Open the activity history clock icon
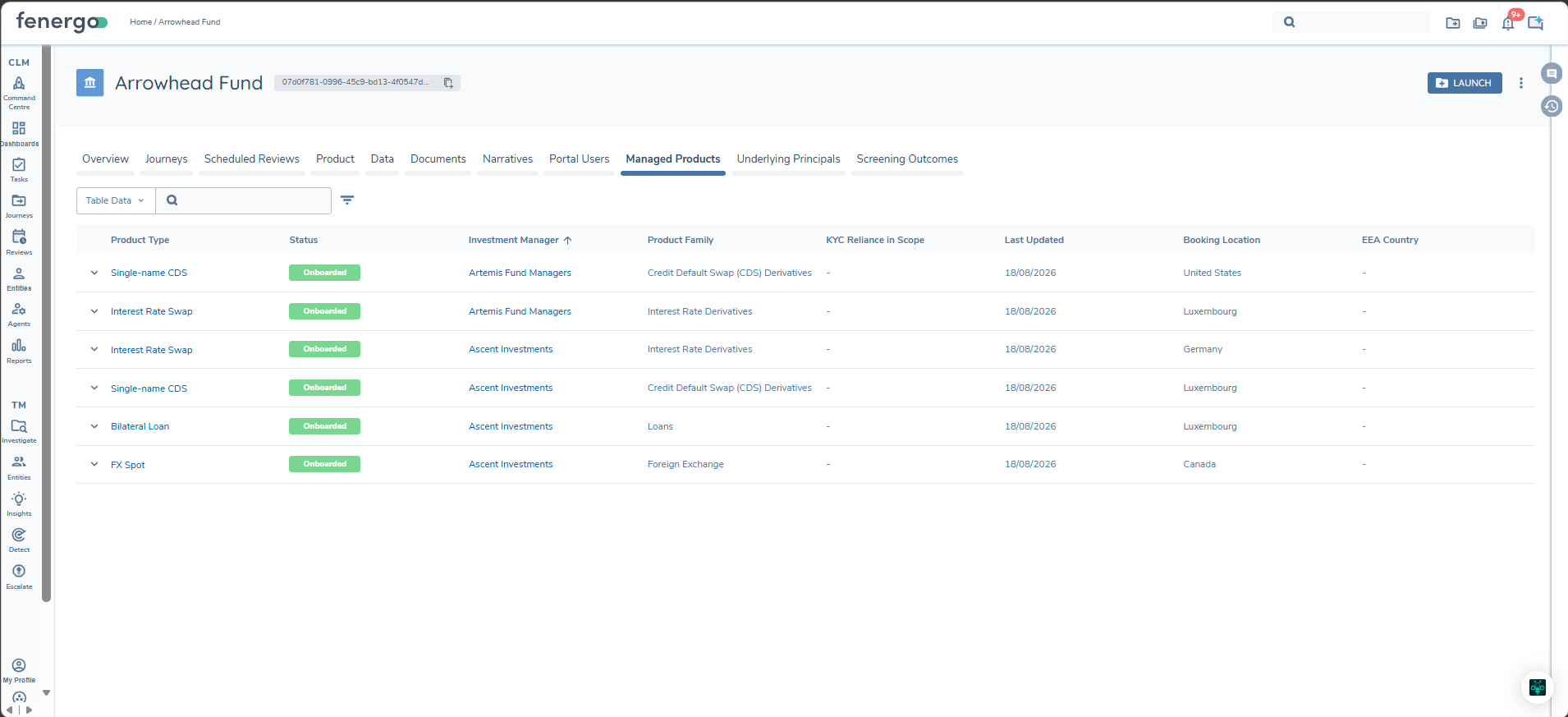This screenshot has width=1568, height=717. 1552,106
